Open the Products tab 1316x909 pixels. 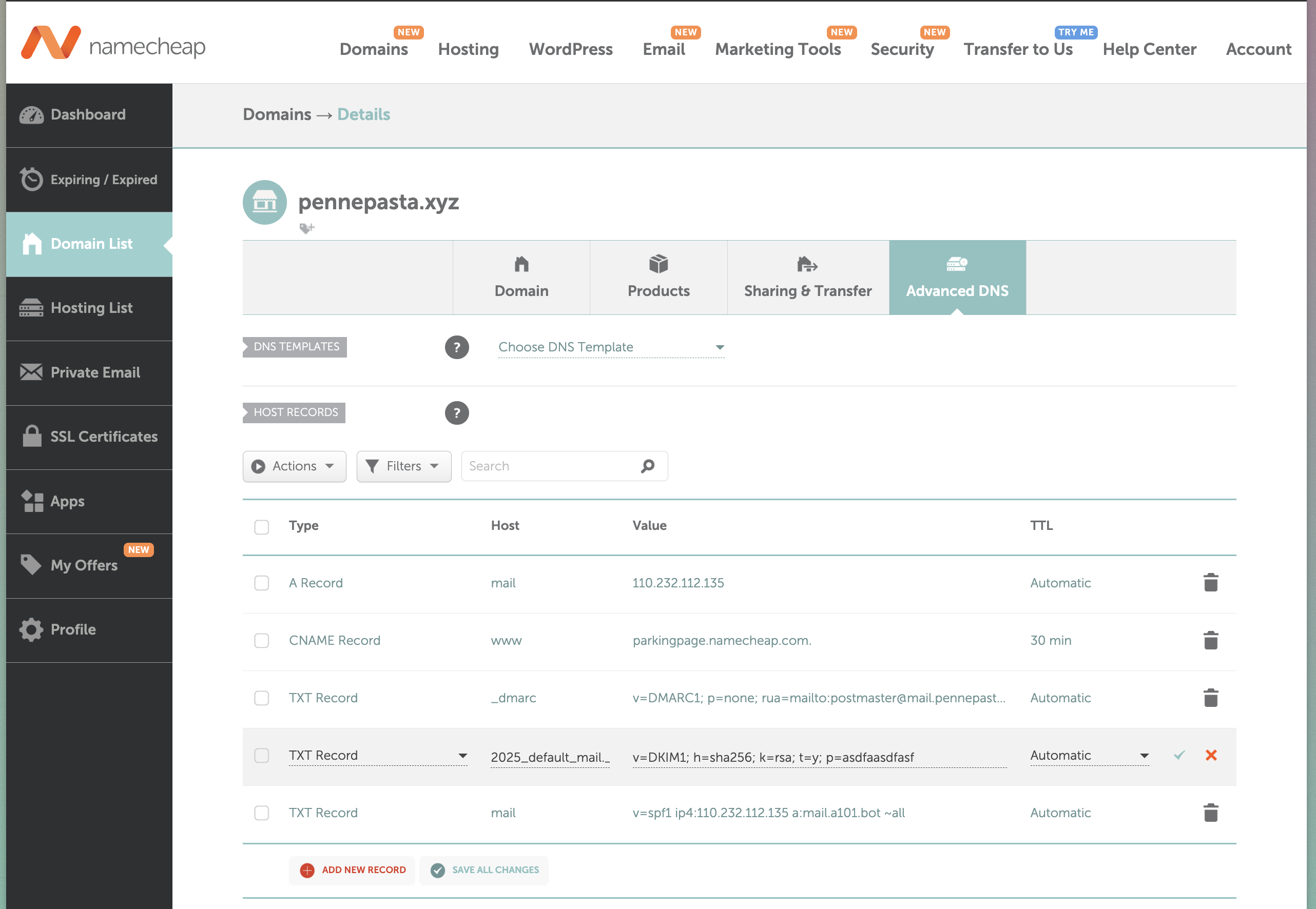point(659,278)
